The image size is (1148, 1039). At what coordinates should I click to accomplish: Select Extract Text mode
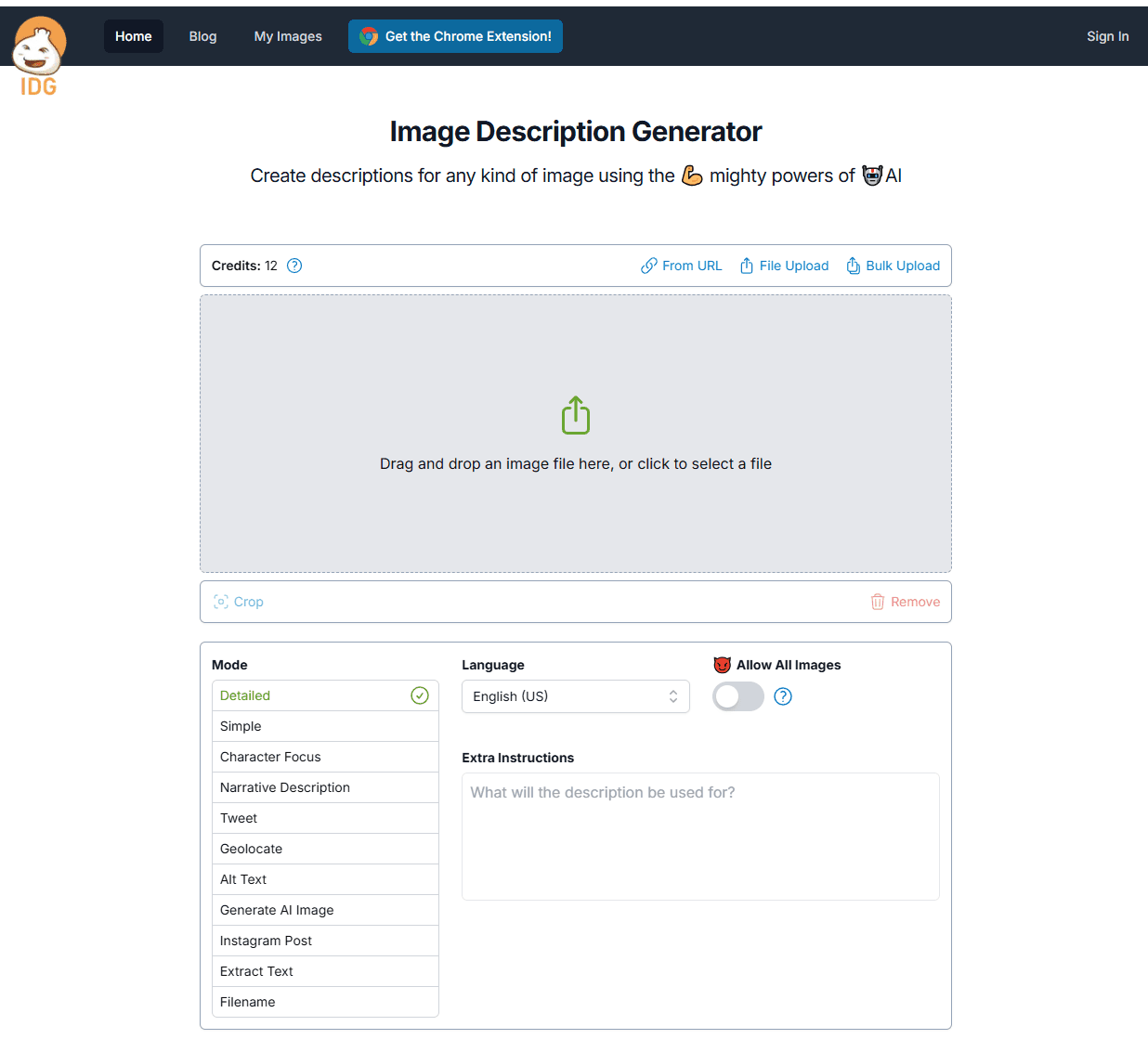pos(325,971)
